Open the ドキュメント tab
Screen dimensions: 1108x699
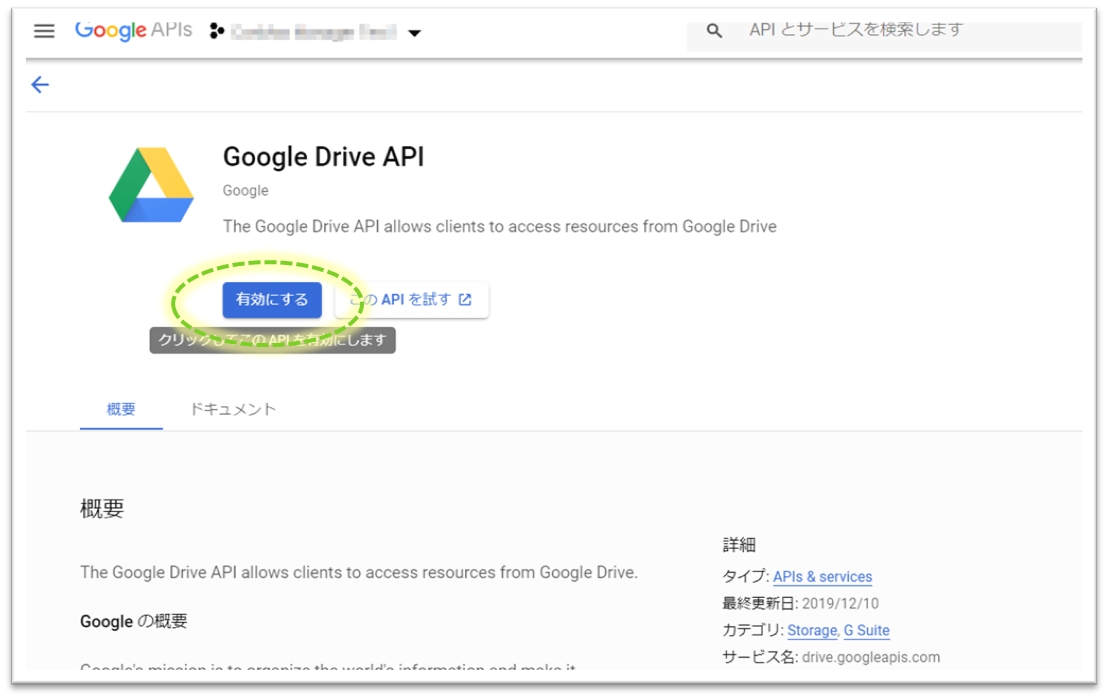(x=233, y=409)
